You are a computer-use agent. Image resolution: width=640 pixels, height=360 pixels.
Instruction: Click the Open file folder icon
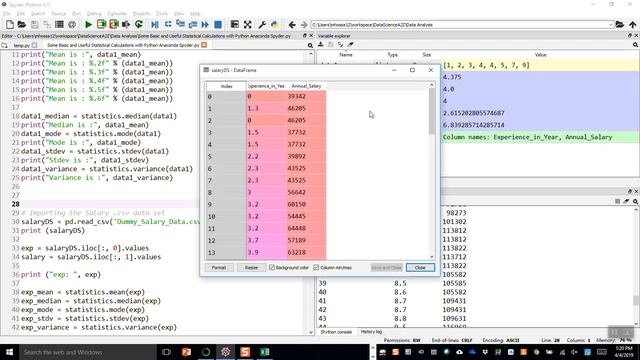[22, 24]
